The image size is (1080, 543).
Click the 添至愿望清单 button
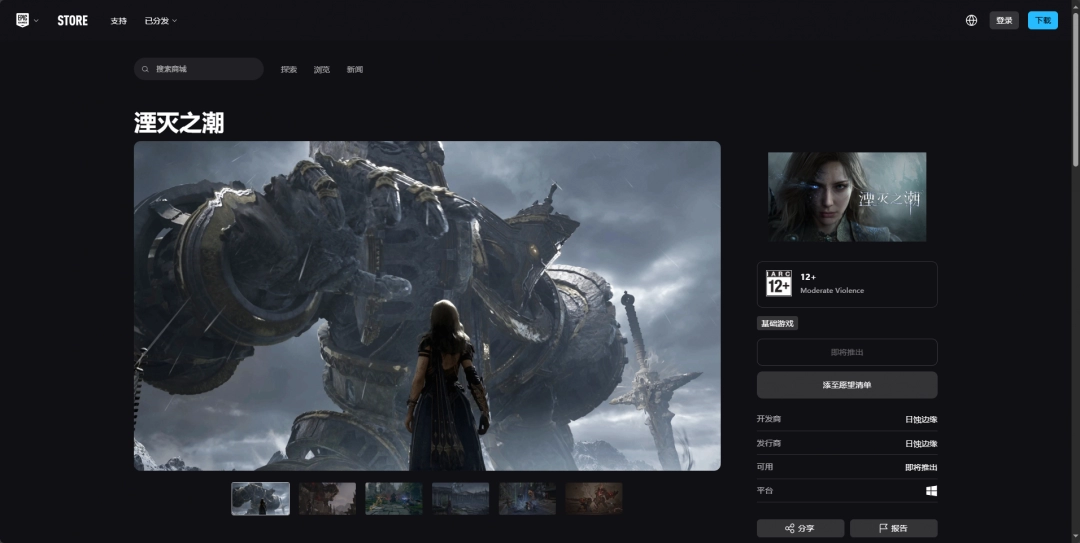point(847,385)
